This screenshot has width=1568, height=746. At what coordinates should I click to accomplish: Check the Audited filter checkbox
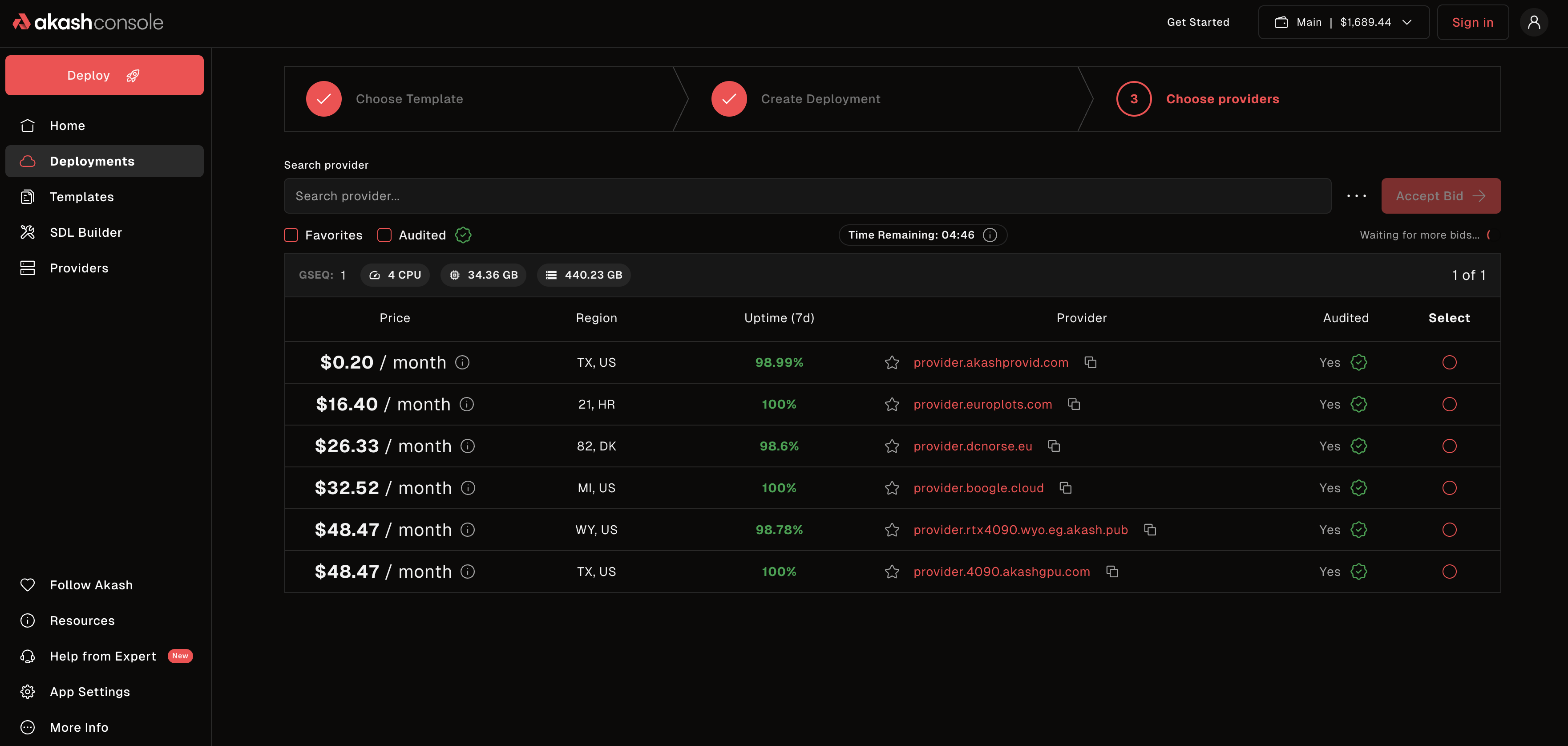tap(384, 235)
